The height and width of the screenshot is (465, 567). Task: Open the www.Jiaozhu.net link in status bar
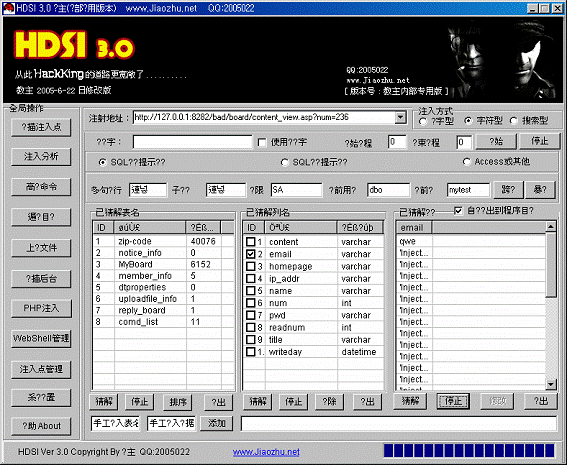tap(266, 452)
